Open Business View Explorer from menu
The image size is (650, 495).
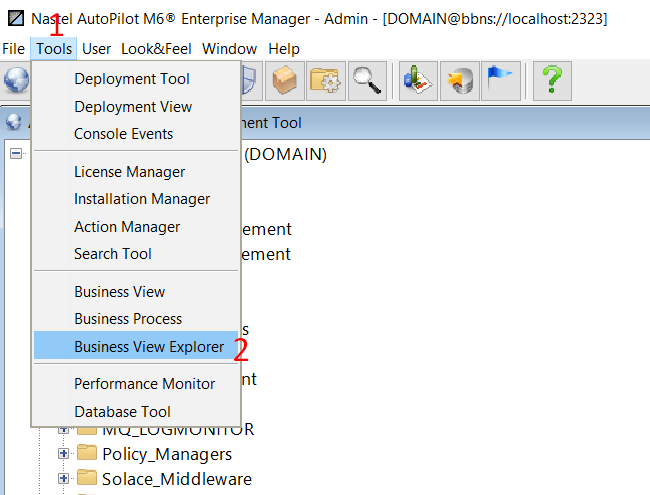tap(136, 345)
